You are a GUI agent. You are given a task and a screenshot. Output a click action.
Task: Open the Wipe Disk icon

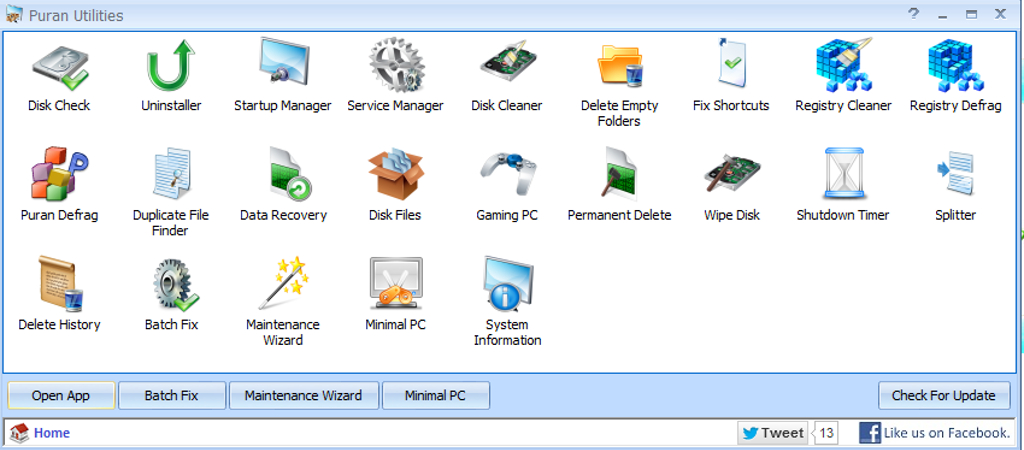click(731, 173)
